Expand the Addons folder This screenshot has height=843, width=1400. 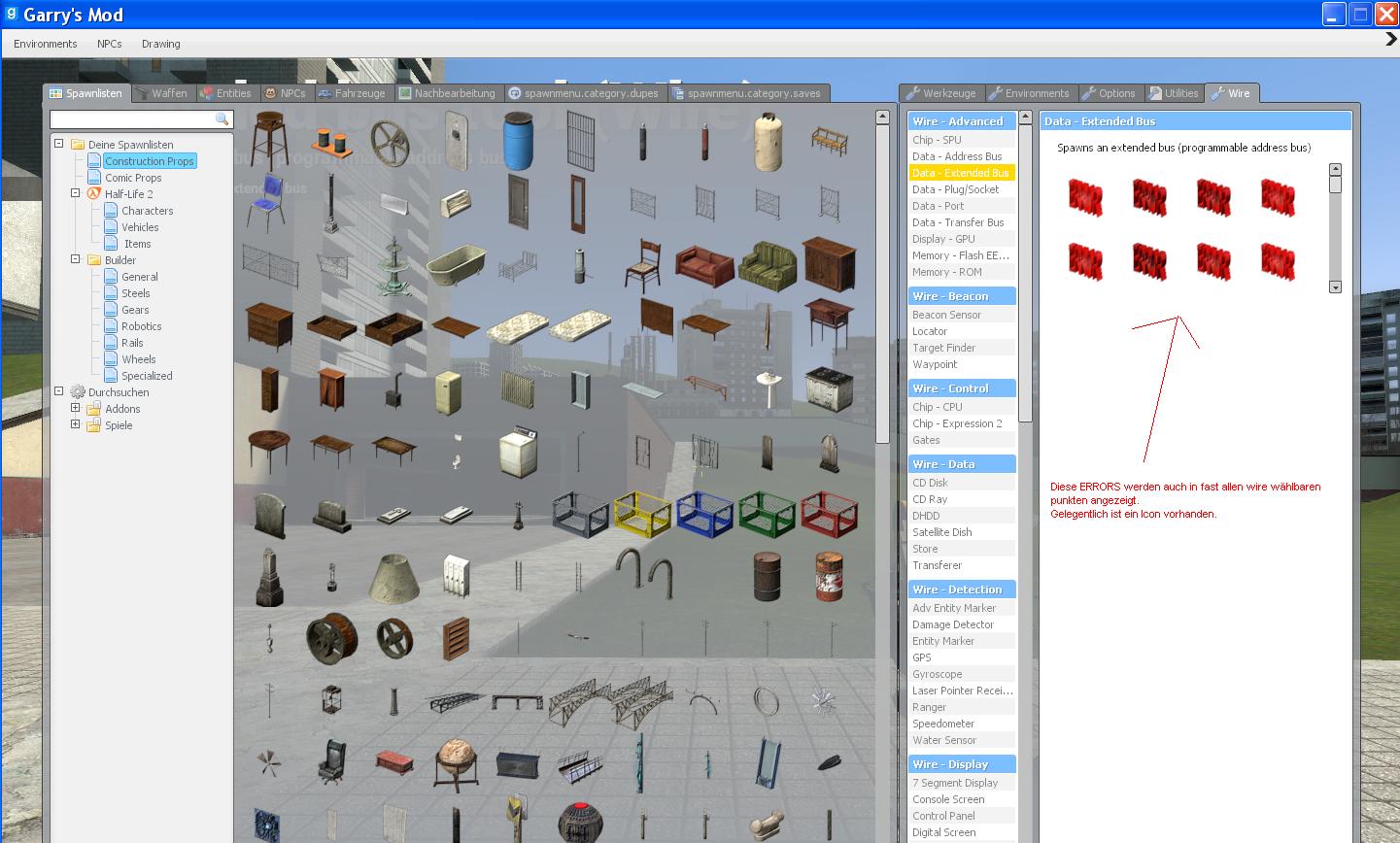[x=76, y=409]
